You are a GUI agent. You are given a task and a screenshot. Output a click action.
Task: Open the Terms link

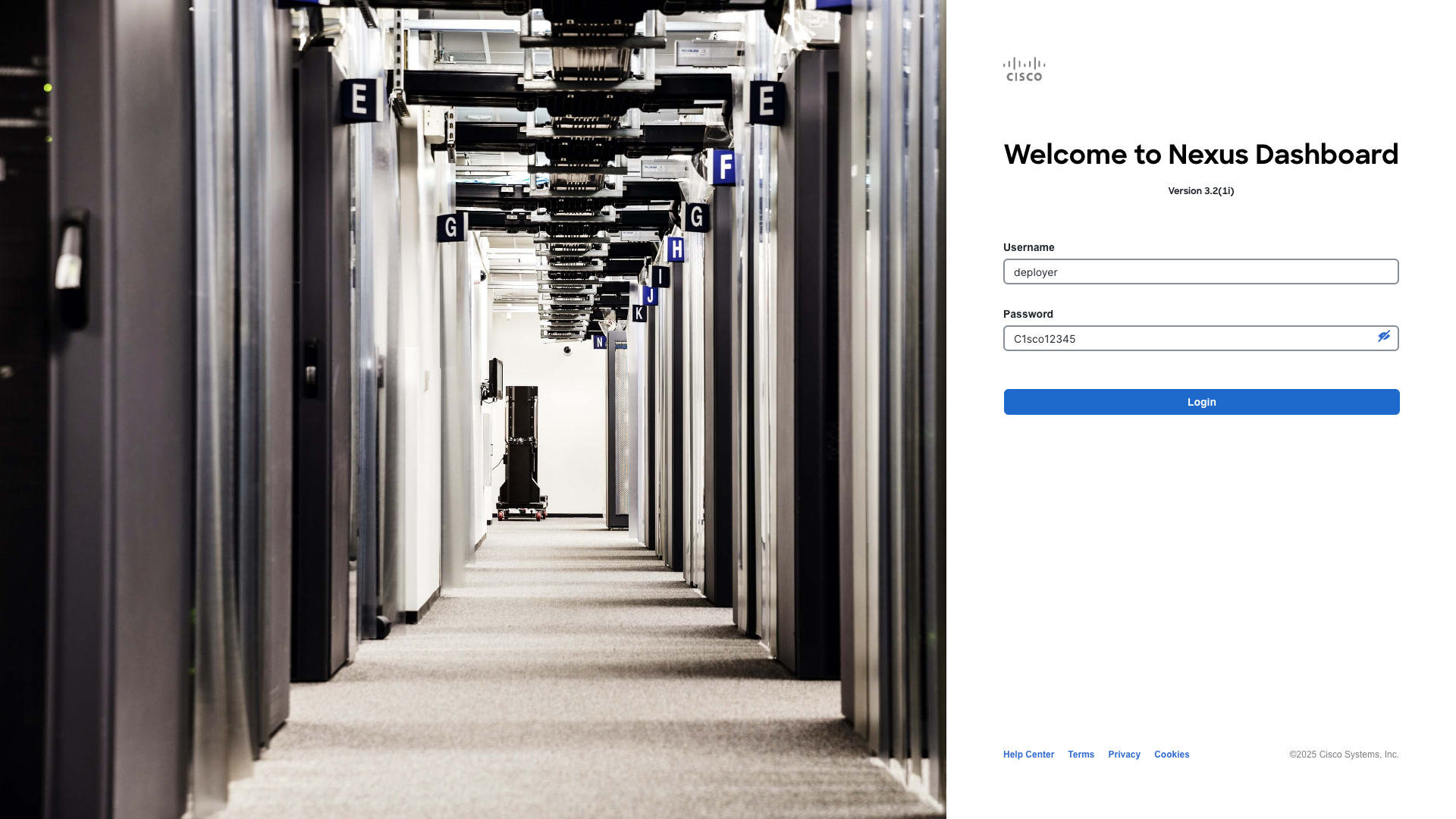tap(1081, 755)
